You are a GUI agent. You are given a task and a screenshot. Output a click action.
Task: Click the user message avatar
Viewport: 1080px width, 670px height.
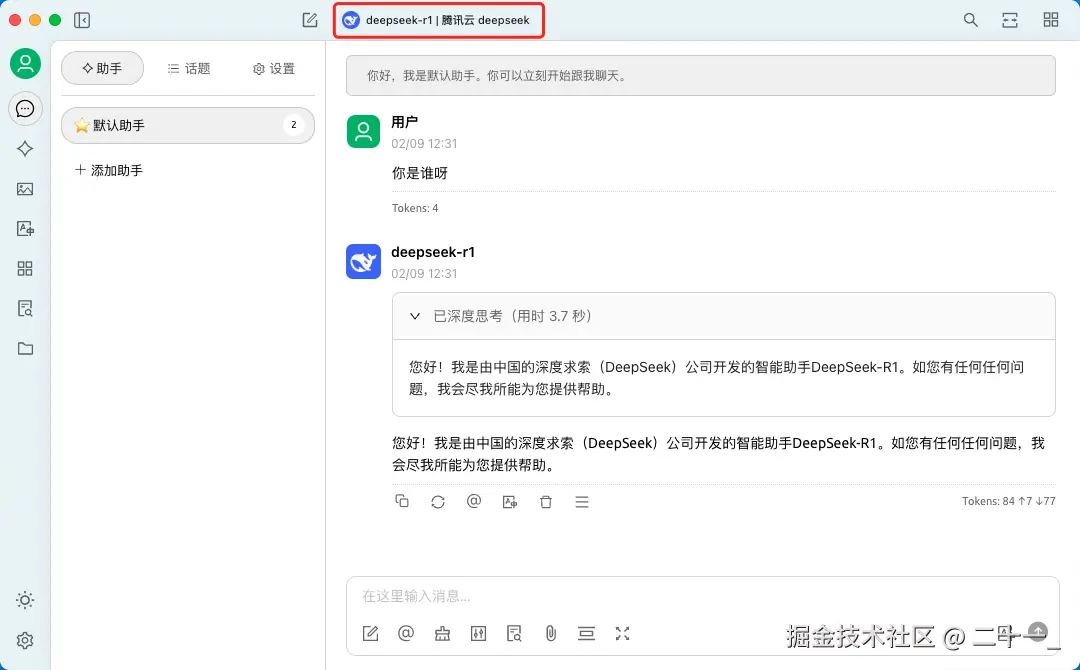[363, 132]
